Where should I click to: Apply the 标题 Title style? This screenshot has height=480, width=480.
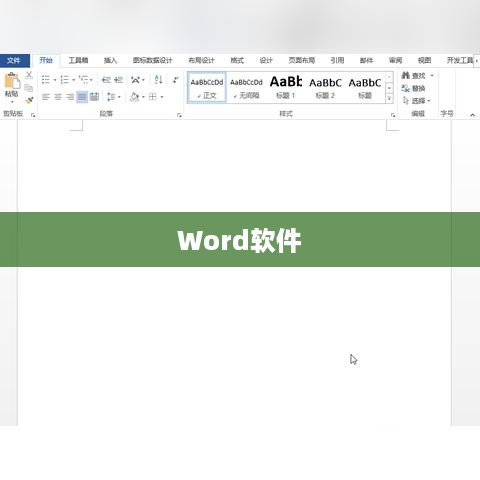tap(364, 88)
